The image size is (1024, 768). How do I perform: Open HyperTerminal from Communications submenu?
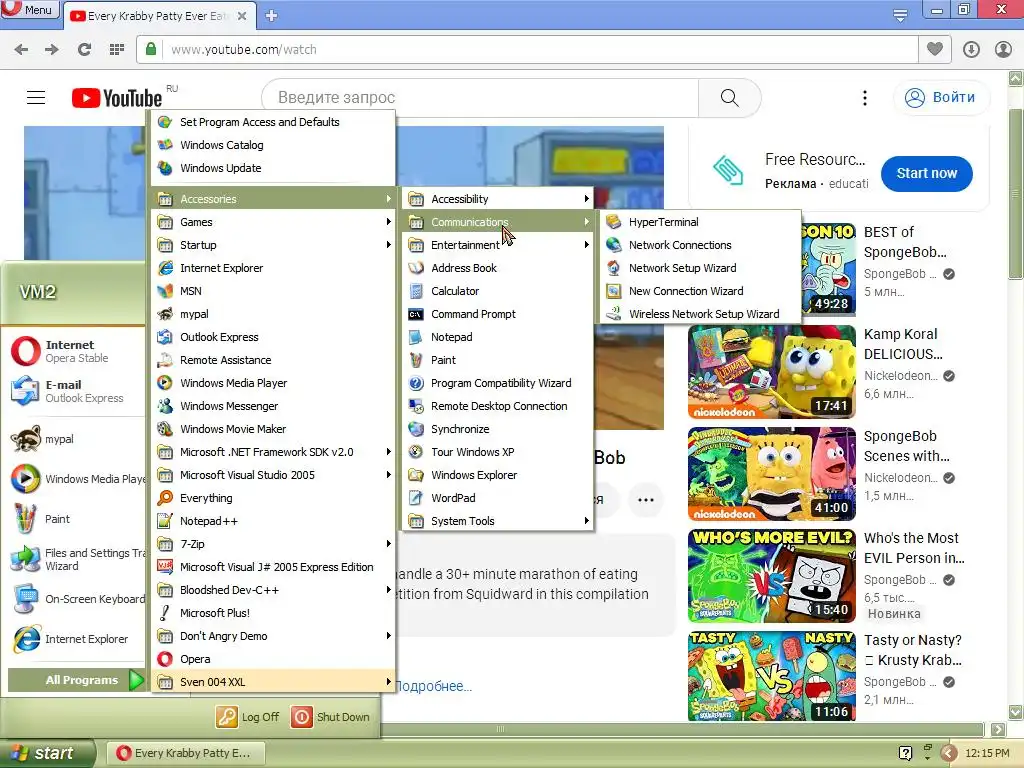699,222
